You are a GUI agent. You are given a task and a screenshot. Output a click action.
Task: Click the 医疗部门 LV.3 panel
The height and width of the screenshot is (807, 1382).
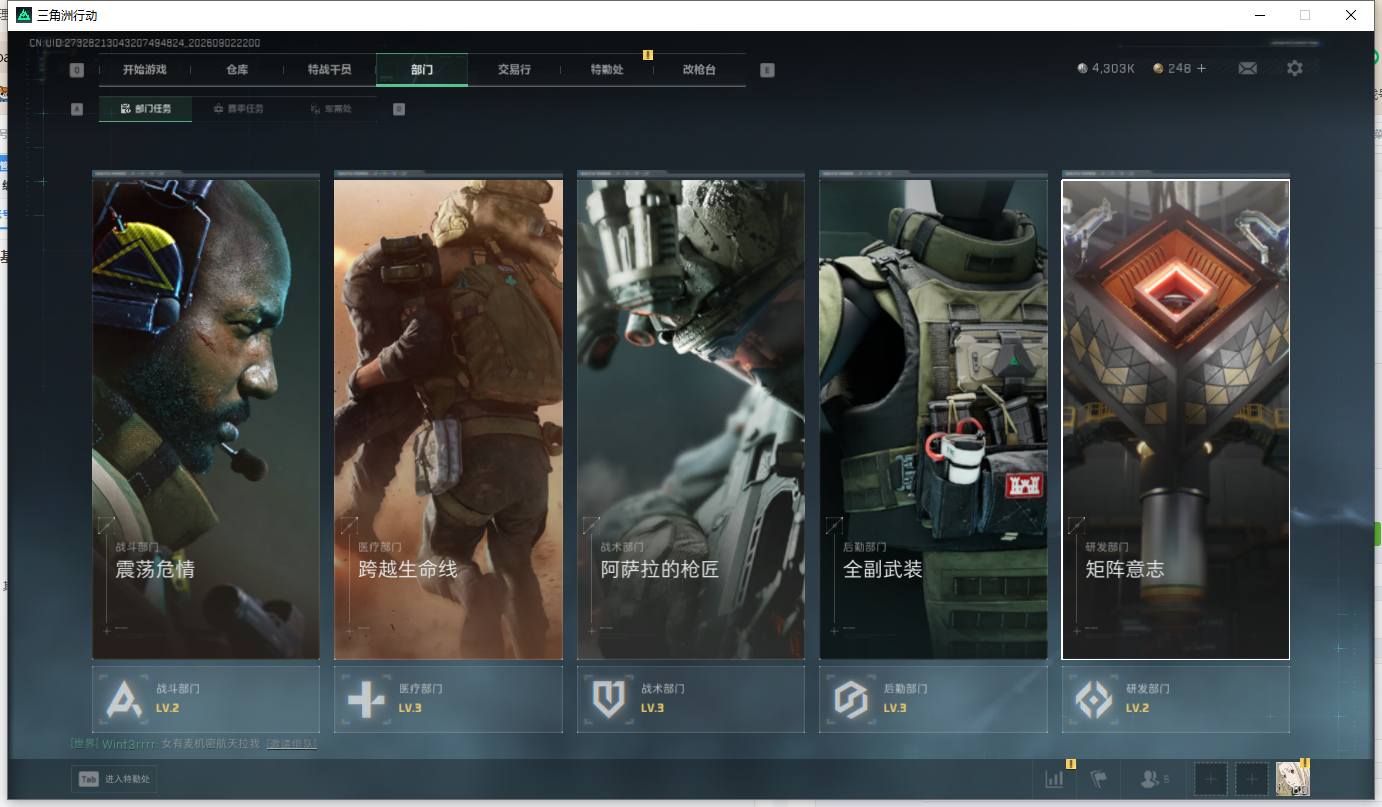(x=448, y=699)
